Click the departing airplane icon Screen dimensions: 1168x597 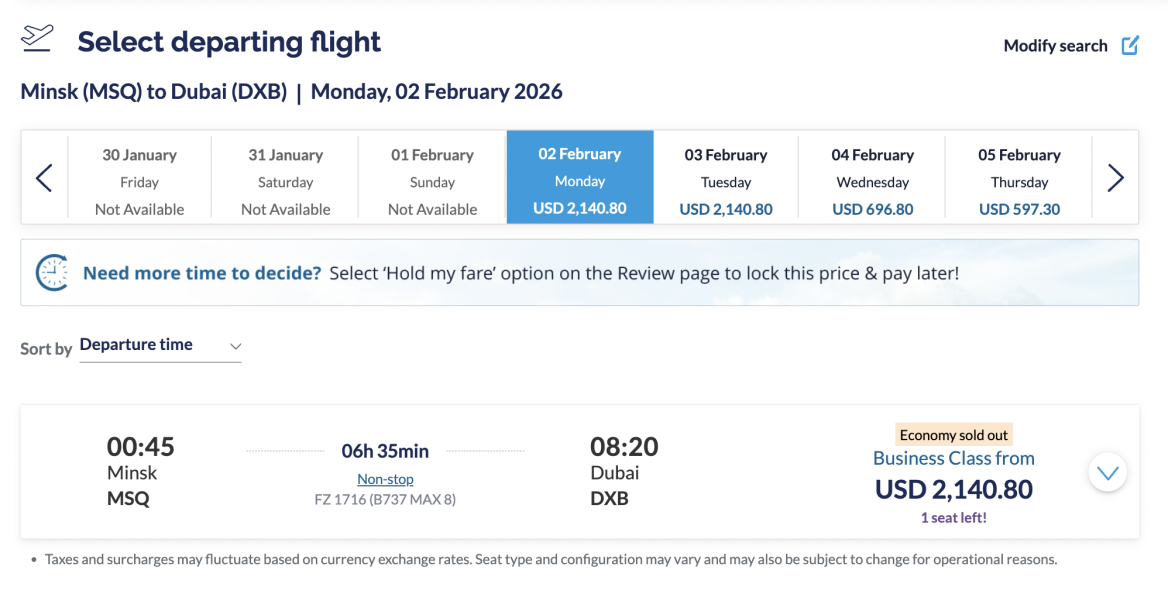[x=37, y=39]
